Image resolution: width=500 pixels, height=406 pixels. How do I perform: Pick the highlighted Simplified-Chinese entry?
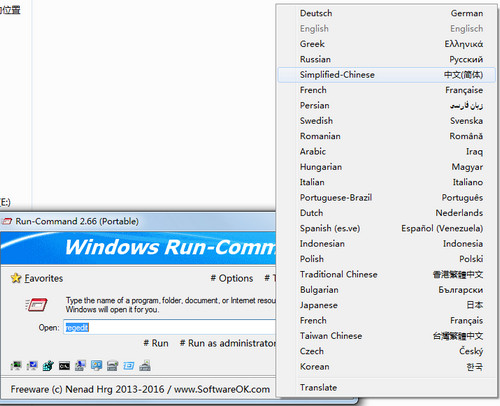(387, 75)
